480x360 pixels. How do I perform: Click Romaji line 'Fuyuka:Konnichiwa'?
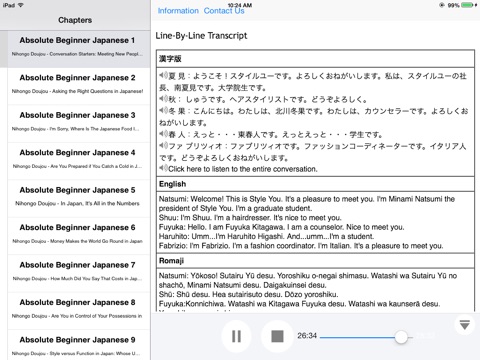pos(299,304)
